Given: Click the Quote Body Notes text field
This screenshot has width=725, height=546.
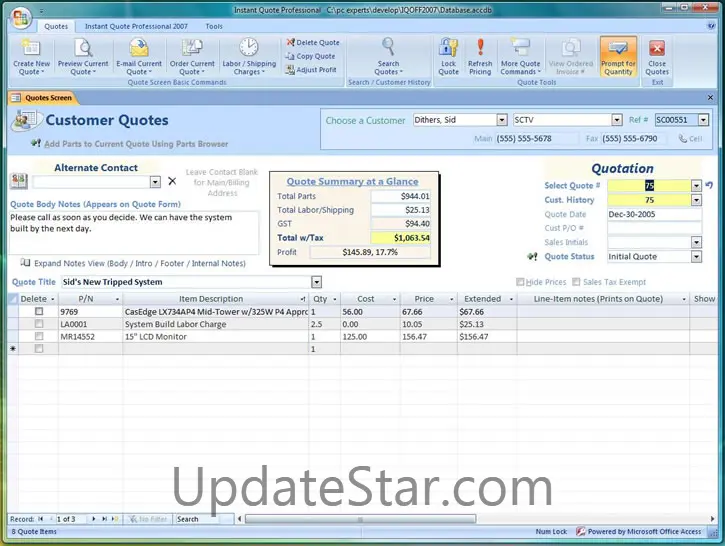Looking at the screenshot, I should (132, 230).
